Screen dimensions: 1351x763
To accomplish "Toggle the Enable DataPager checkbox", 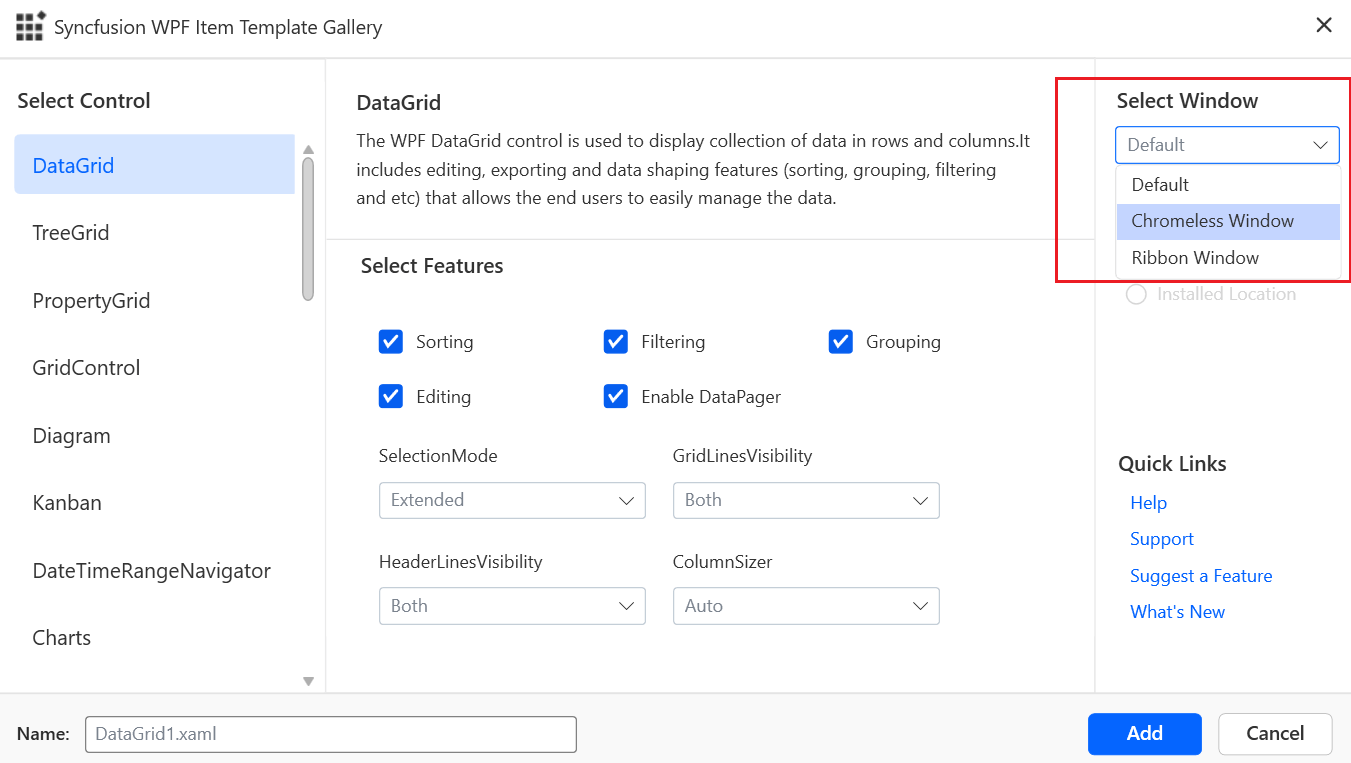I will tap(616, 397).
